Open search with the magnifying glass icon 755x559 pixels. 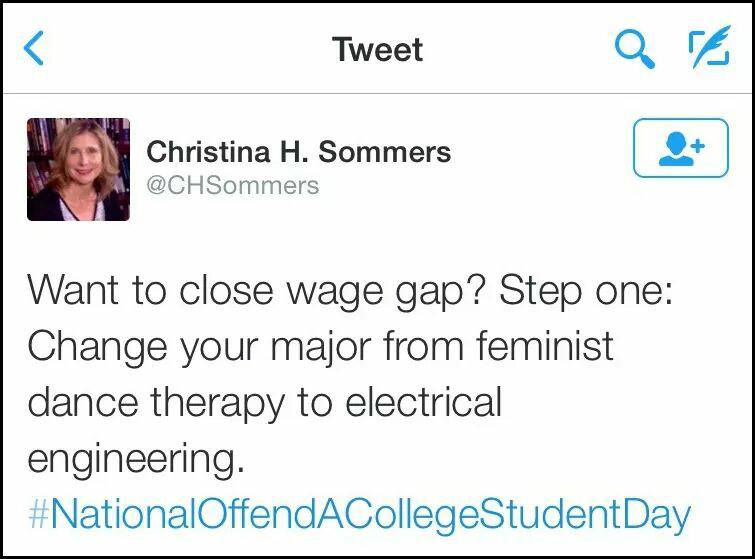tap(635, 49)
